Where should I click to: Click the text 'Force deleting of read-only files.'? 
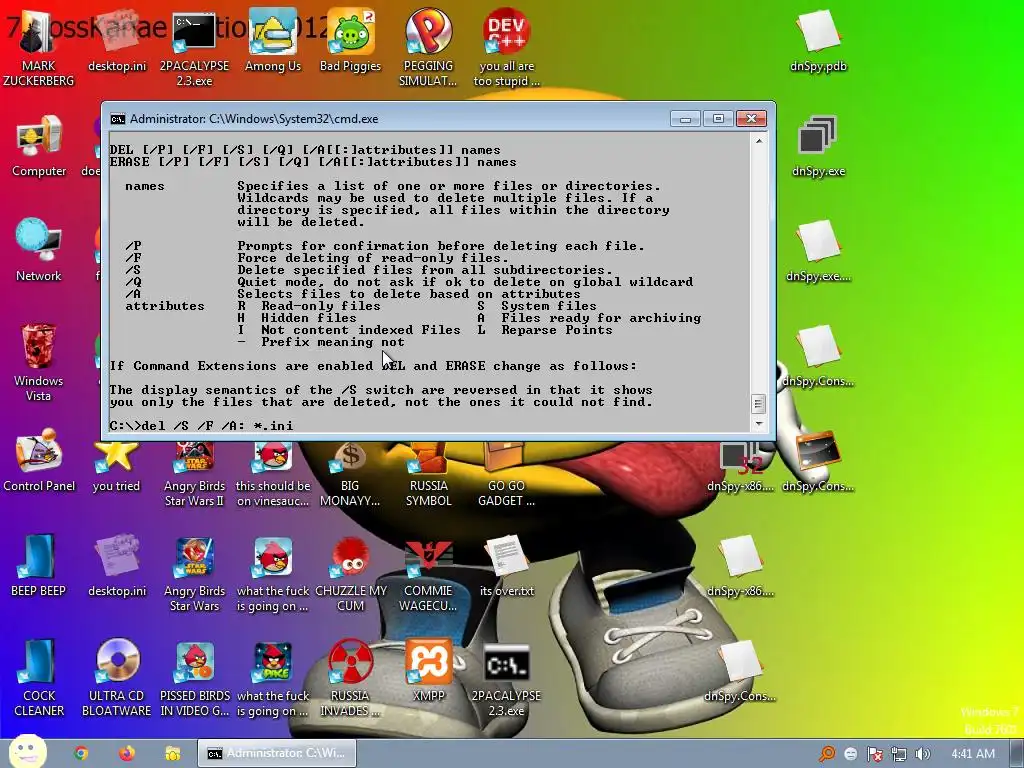[x=373, y=258]
